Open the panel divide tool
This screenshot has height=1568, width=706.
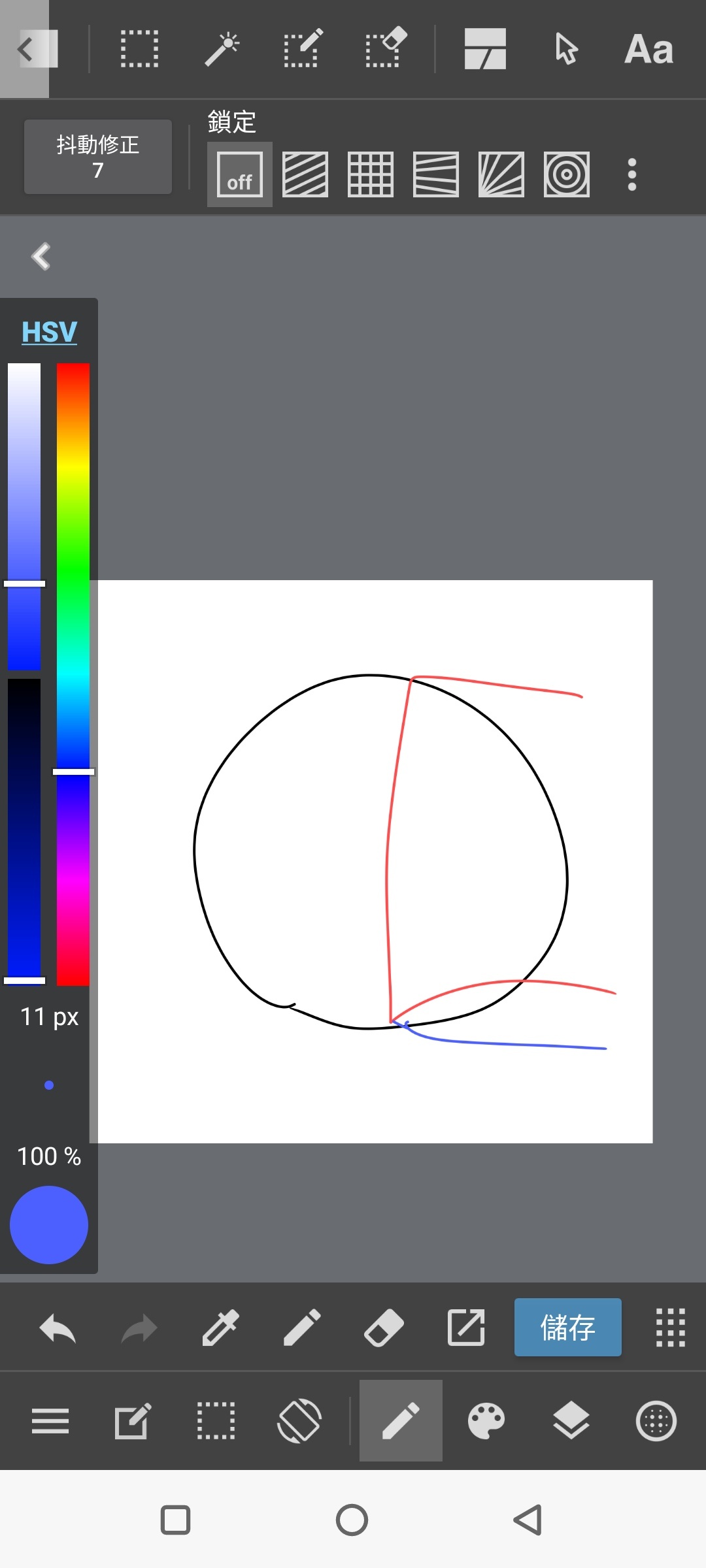click(x=485, y=49)
